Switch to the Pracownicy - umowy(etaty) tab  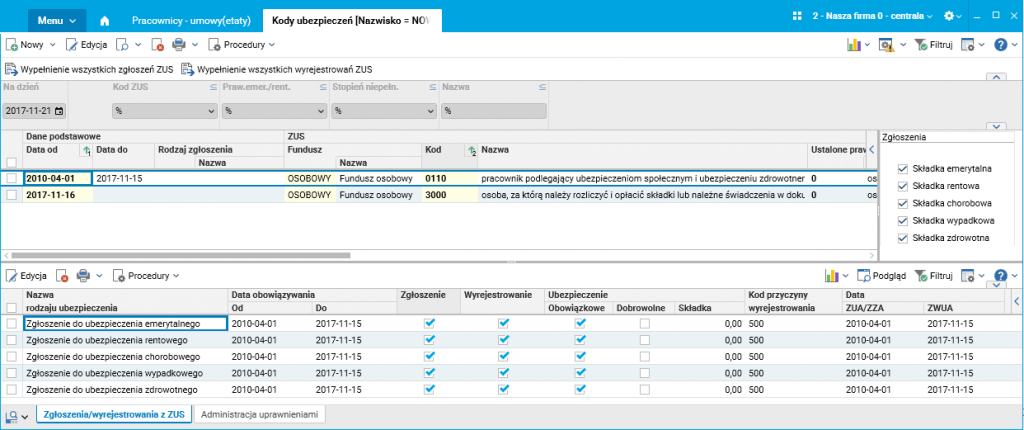pos(189,20)
